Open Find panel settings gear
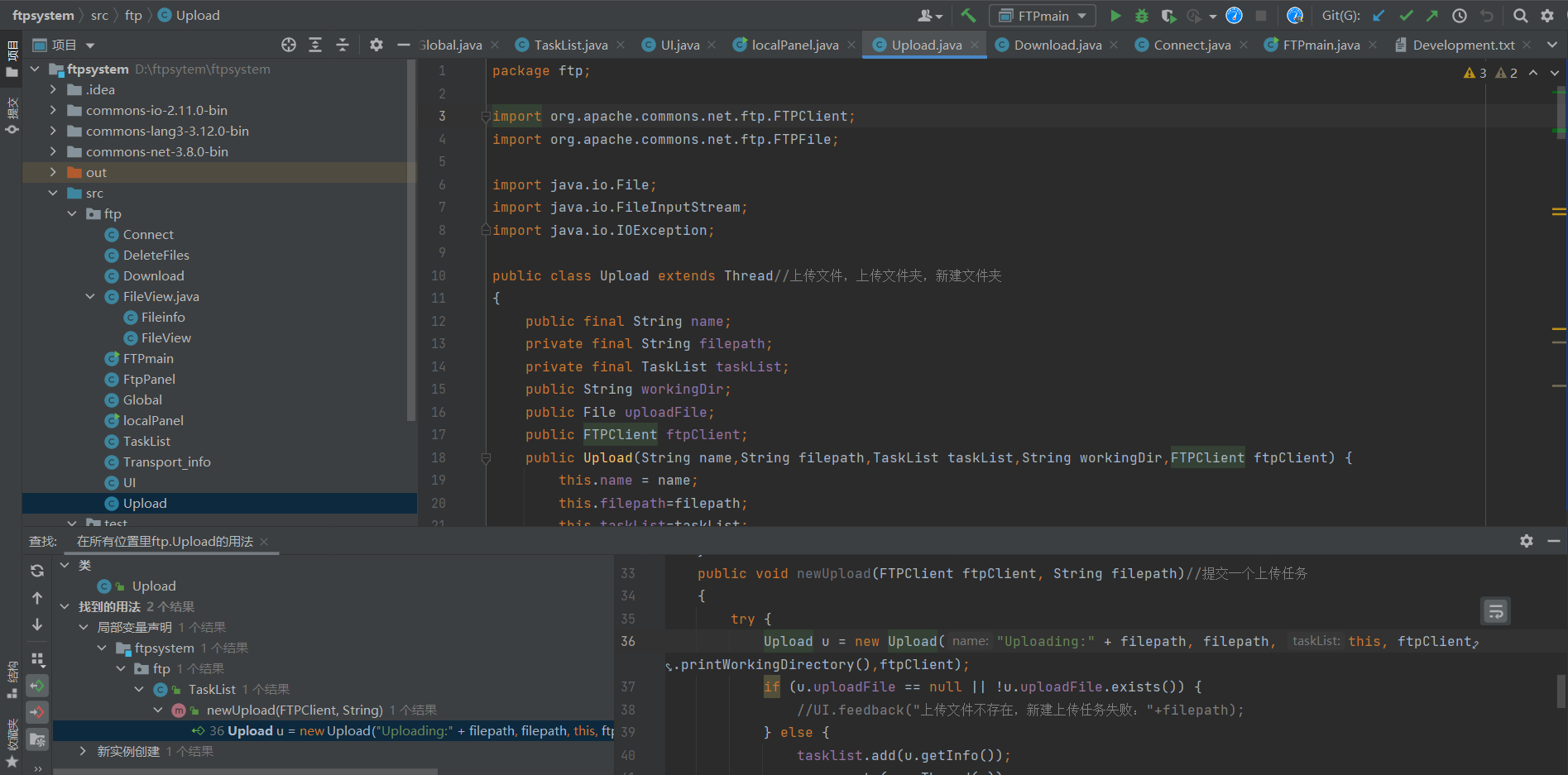The width and height of the screenshot is (1568, 775). click(1527, 540)
